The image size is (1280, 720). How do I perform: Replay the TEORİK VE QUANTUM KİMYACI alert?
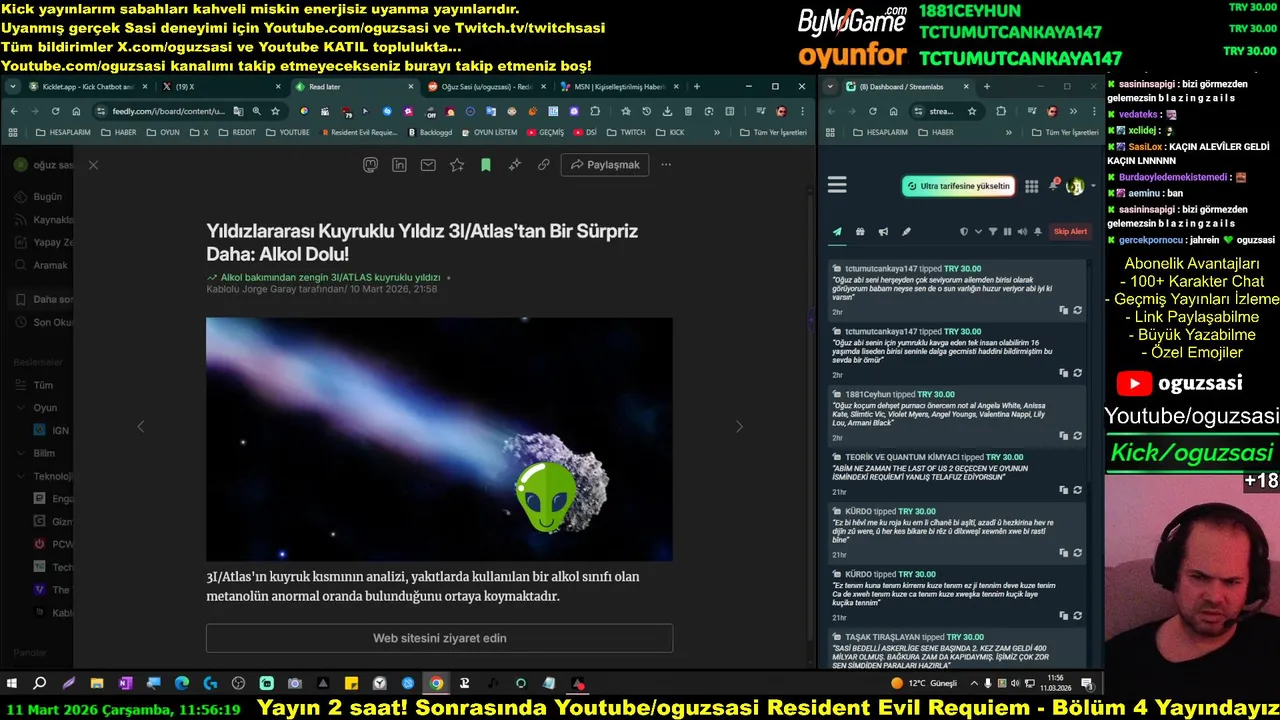pos(1077,490)
